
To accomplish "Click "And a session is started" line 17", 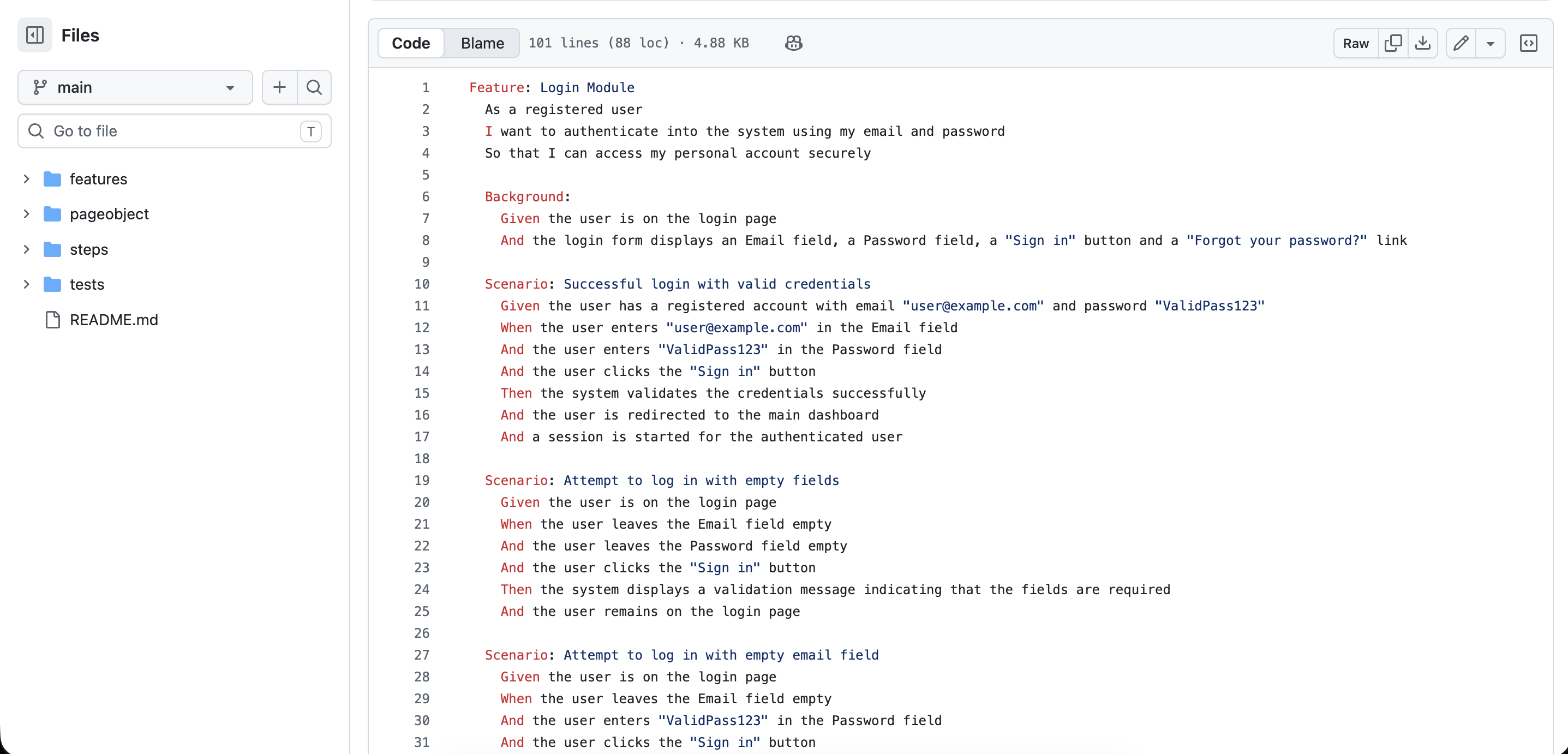I will pos(701,437).
